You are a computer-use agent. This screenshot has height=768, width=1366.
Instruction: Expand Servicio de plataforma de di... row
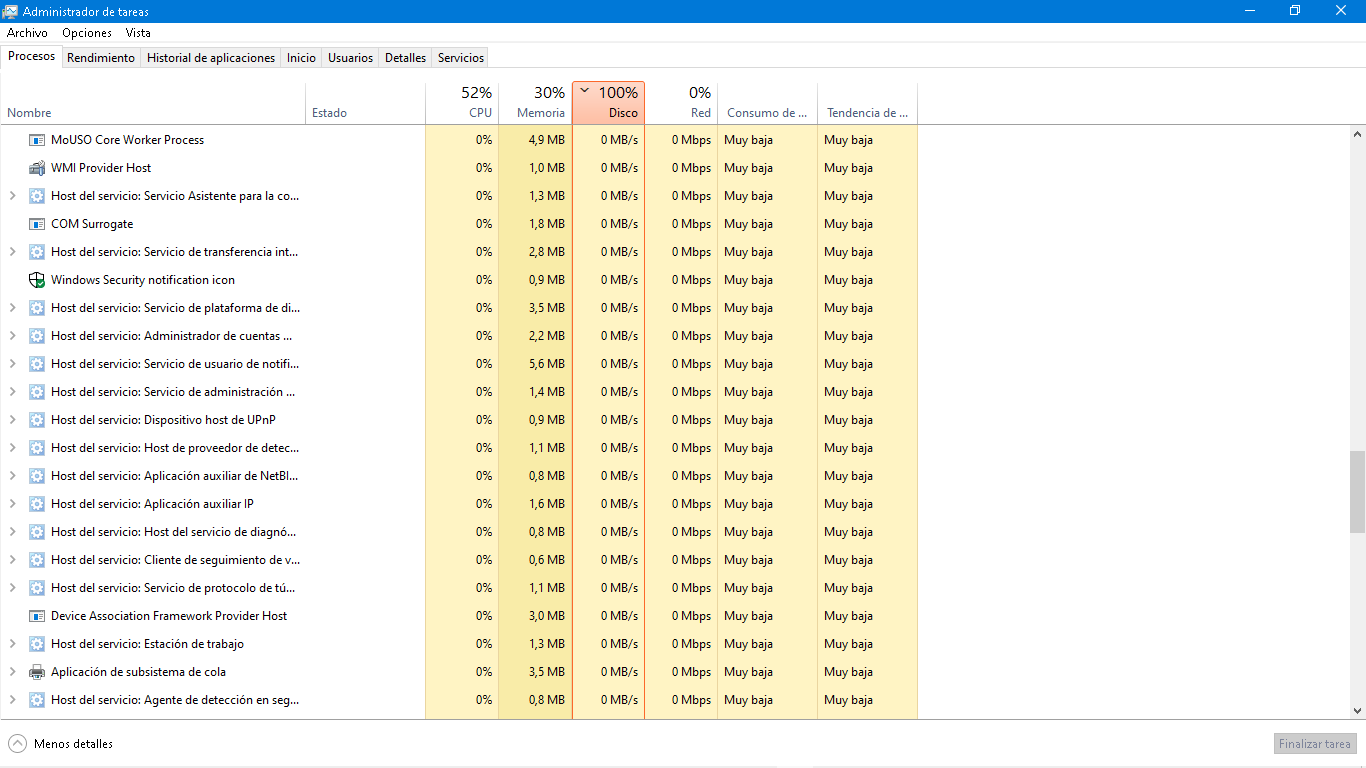click(13, 308)
